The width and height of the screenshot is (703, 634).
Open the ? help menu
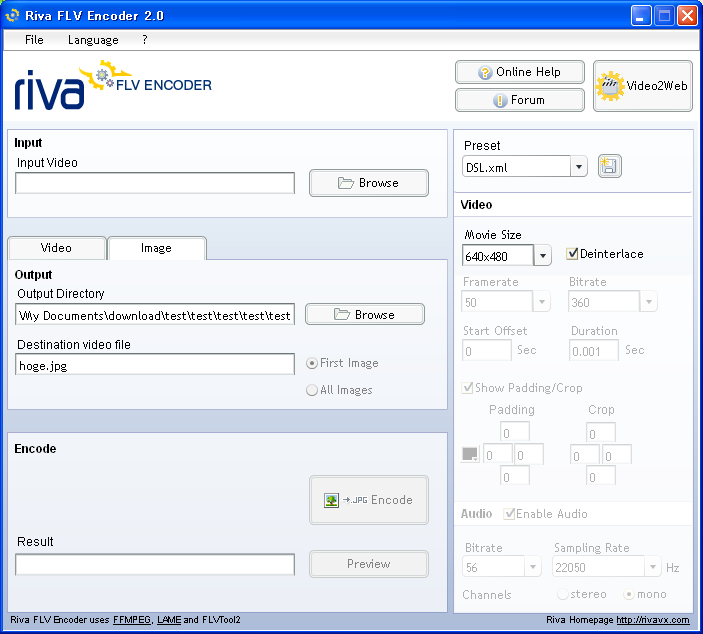tap(144, 40)
